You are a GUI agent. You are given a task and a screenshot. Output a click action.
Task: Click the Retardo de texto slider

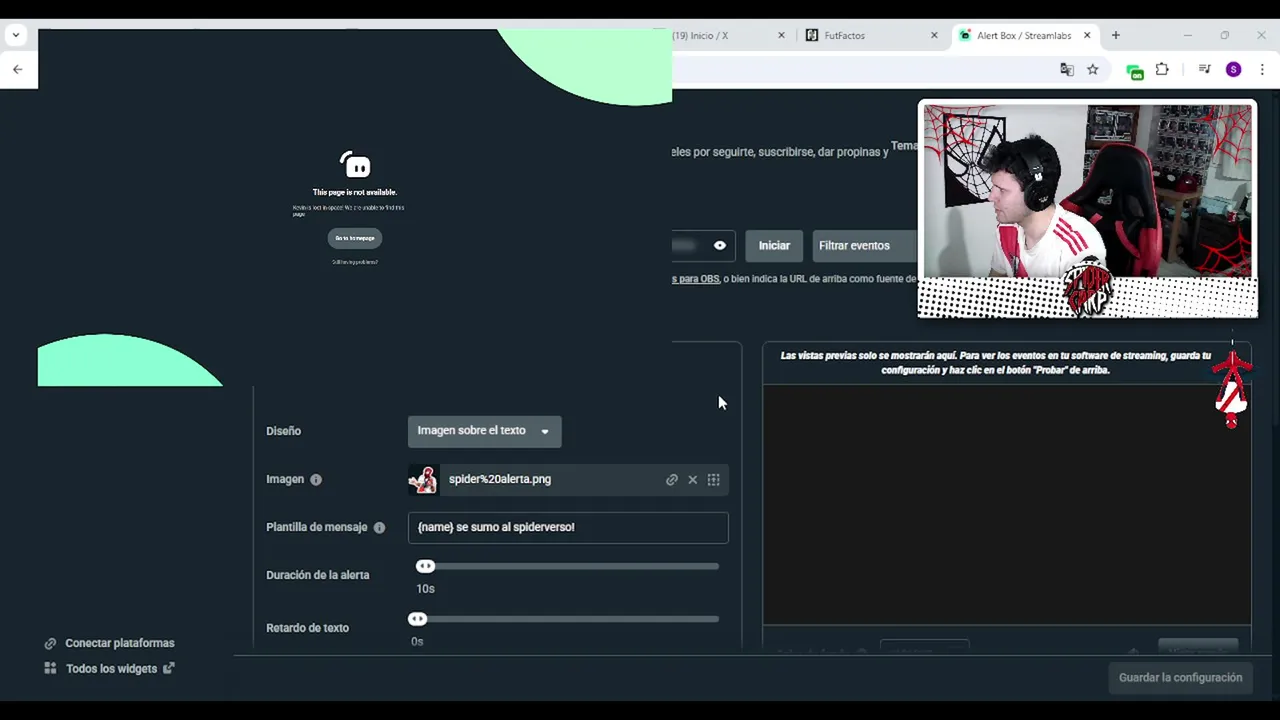pyautogui.click(x=564, y=619)
